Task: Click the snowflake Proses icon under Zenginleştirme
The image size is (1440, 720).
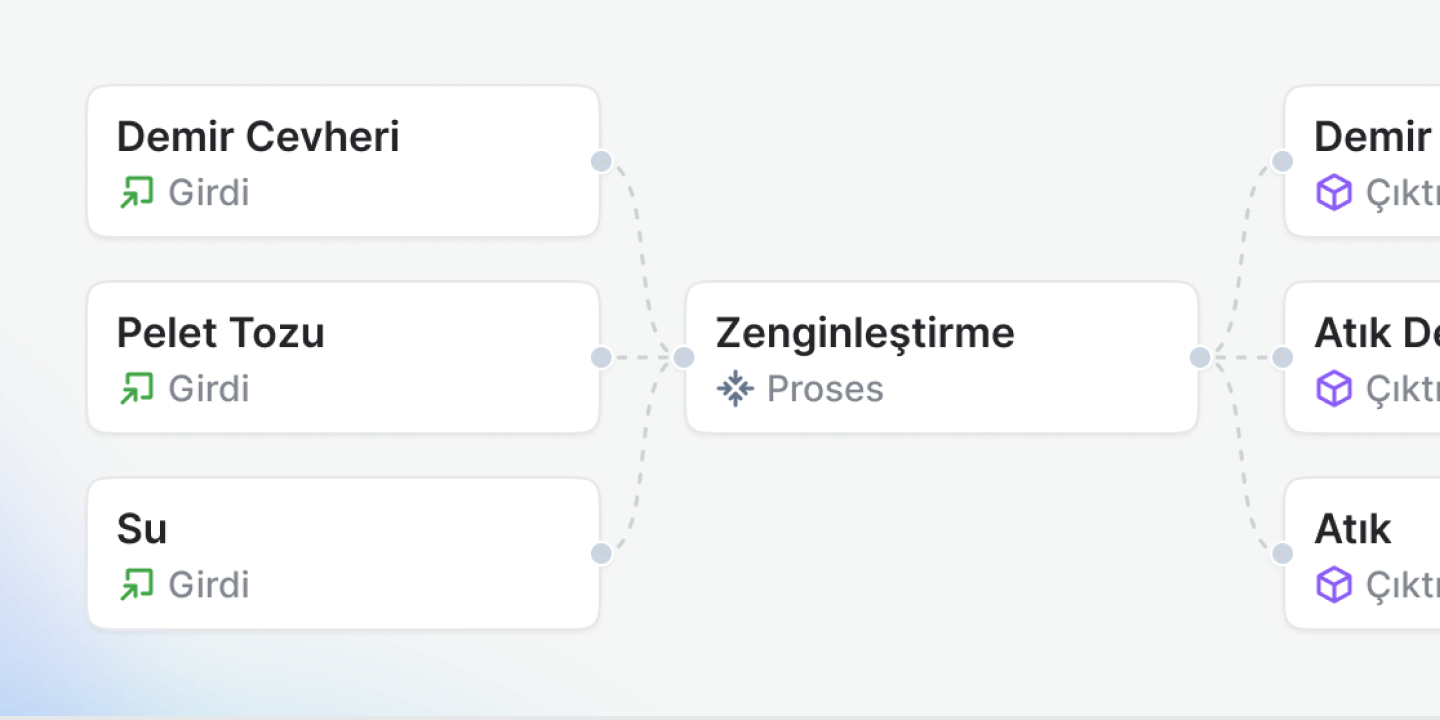Action: tap(735, 389)
